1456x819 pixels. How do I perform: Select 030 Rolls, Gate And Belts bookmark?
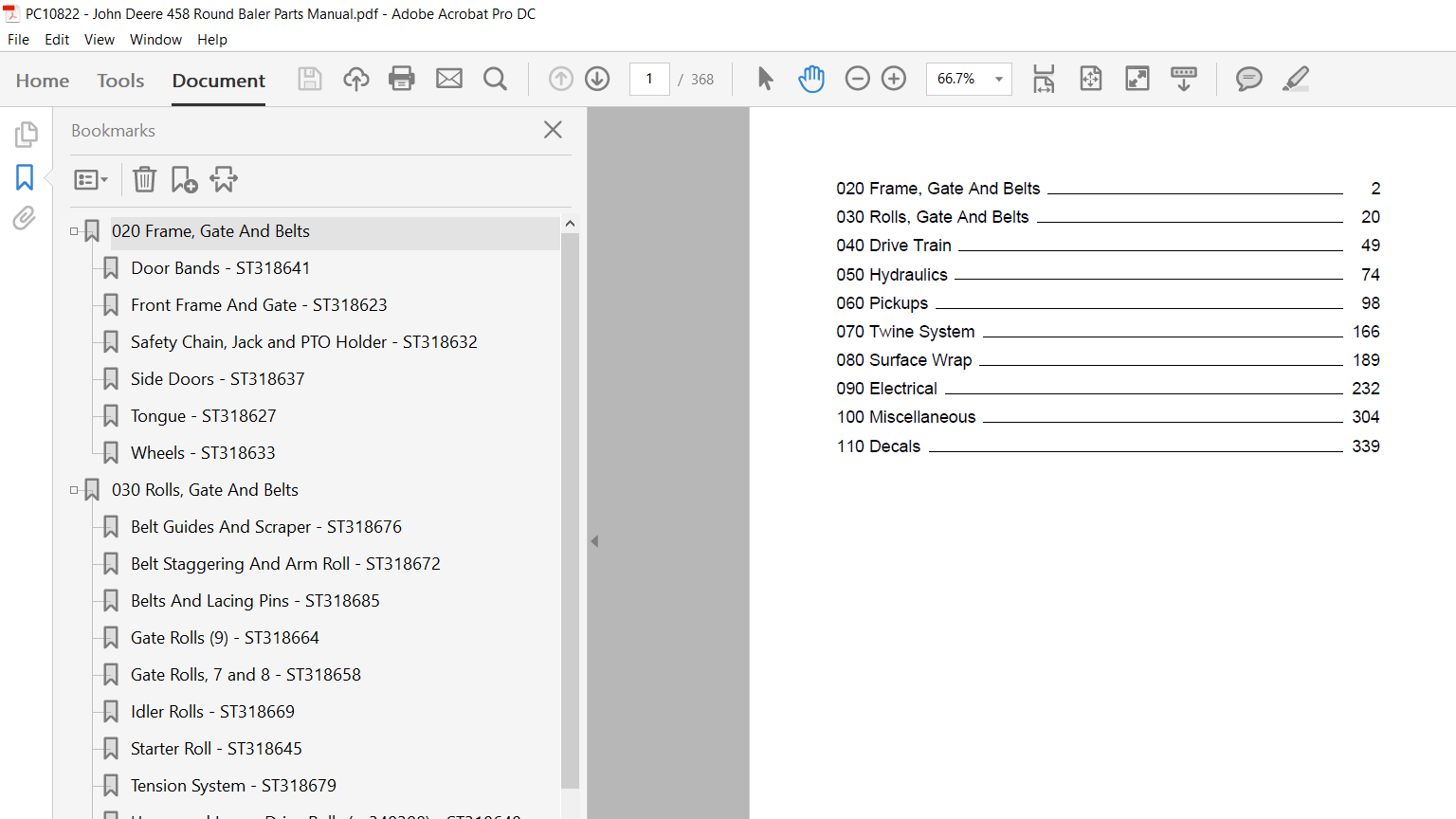(x=205, y=490)
